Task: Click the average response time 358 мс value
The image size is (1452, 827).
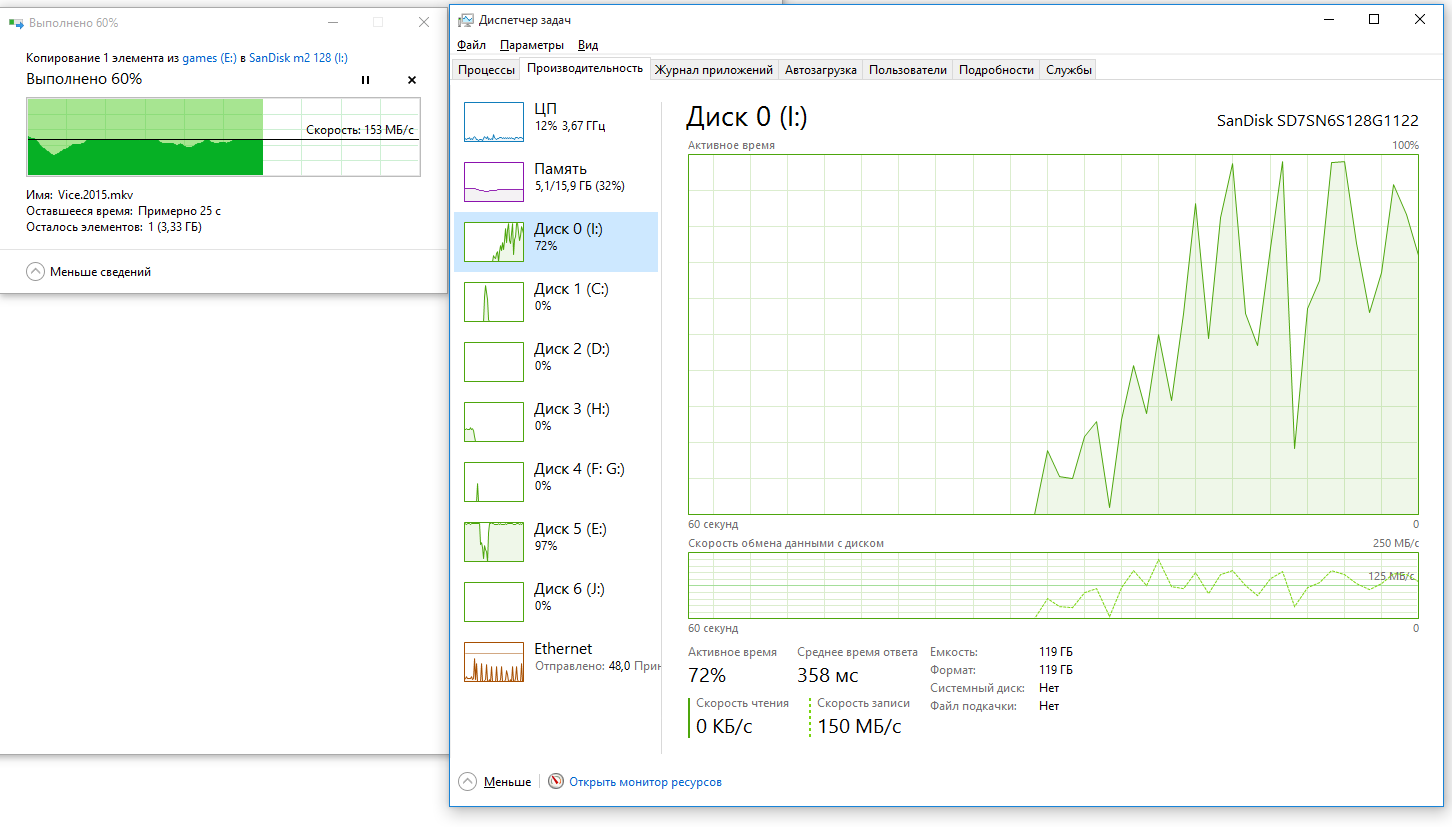Action: 827,675
